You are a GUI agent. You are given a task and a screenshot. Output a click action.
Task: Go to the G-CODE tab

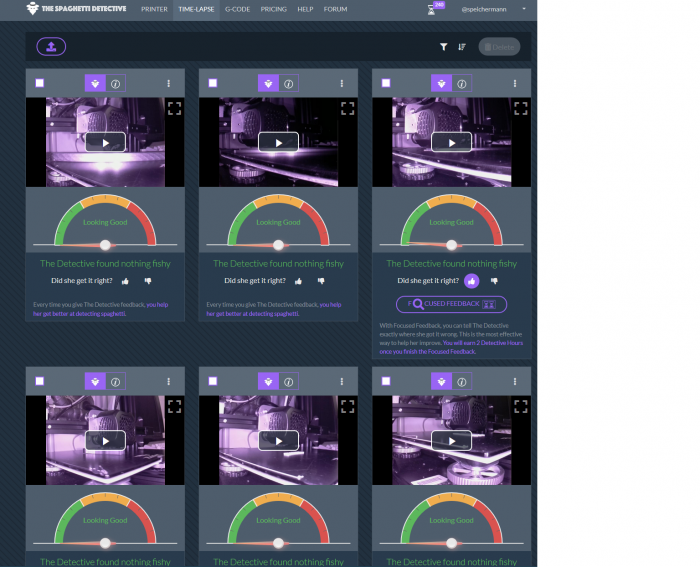tap(238, 9)
